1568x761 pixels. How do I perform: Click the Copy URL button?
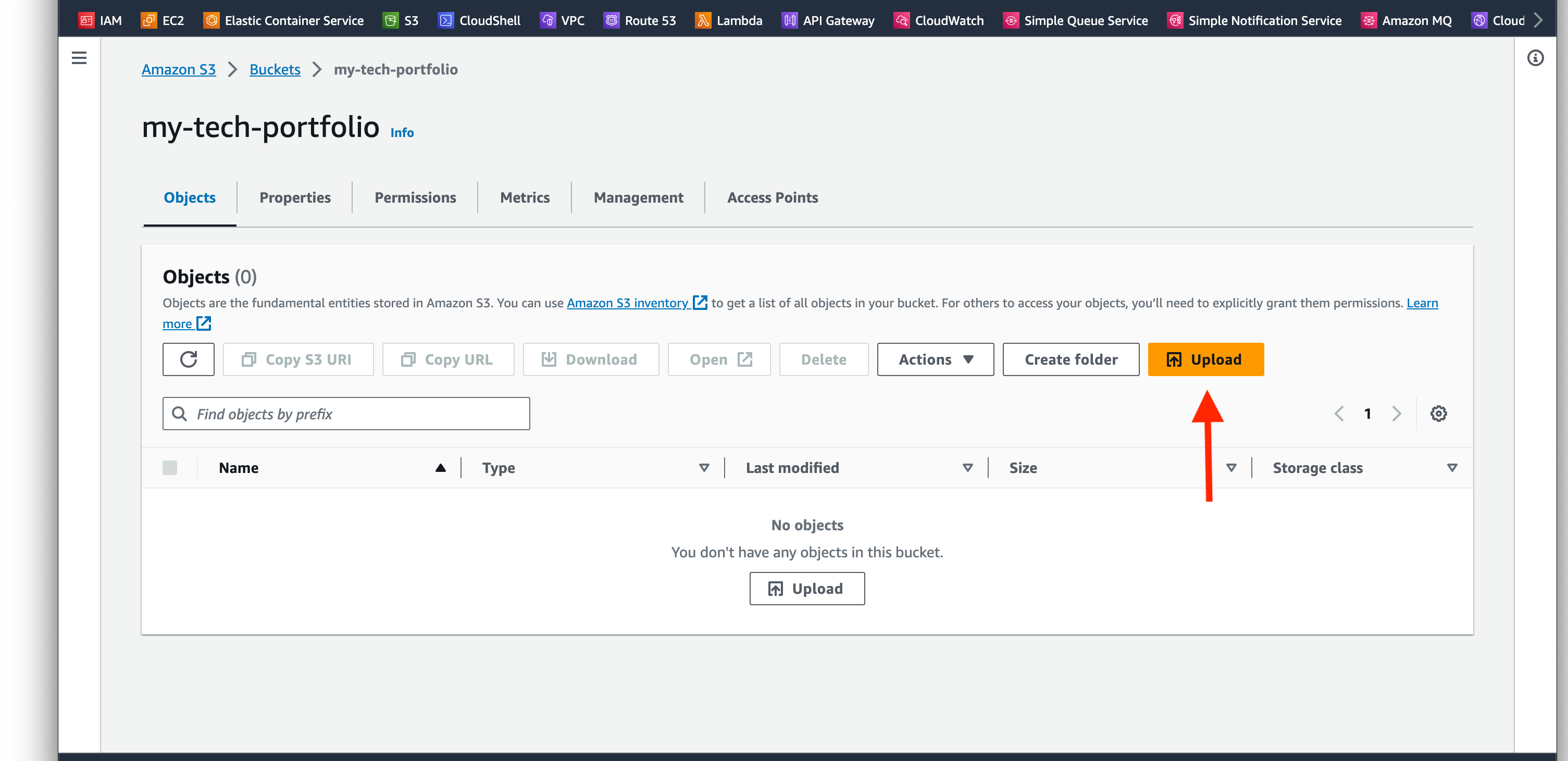point(448,359)
